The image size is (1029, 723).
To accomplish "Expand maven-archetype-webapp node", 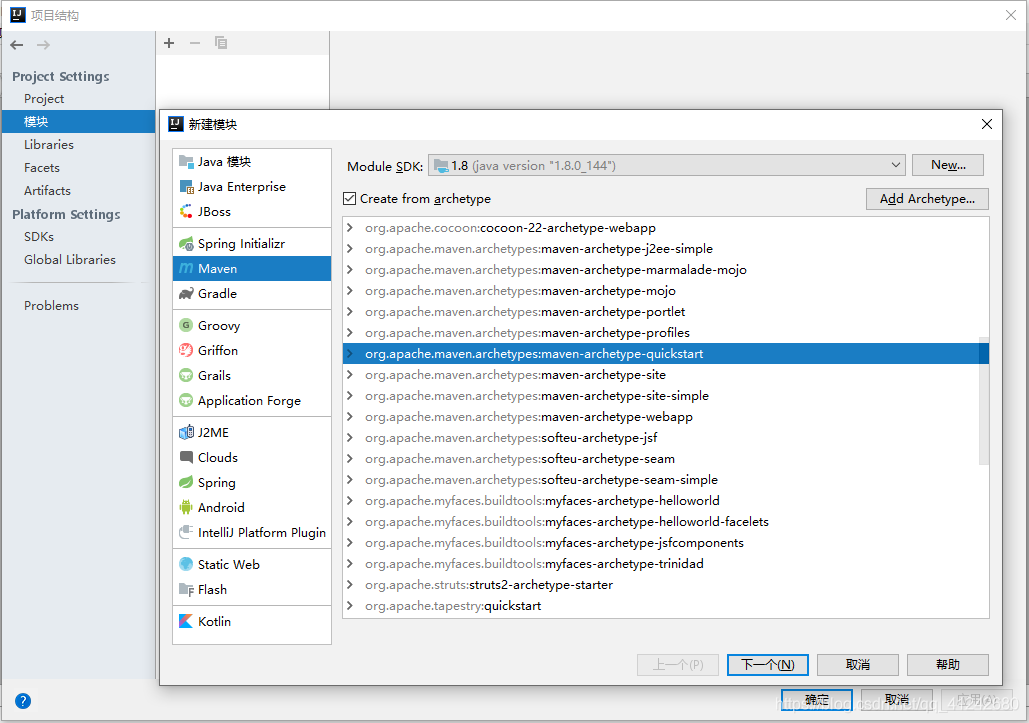I will click(350, 417).
